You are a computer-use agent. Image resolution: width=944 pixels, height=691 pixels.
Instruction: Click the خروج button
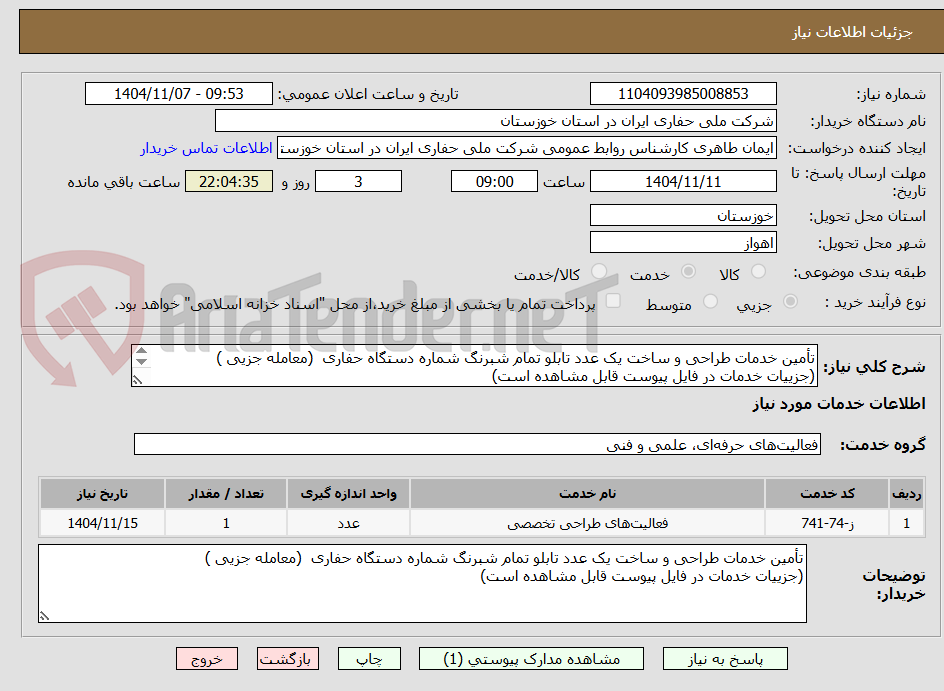point(207,658)
